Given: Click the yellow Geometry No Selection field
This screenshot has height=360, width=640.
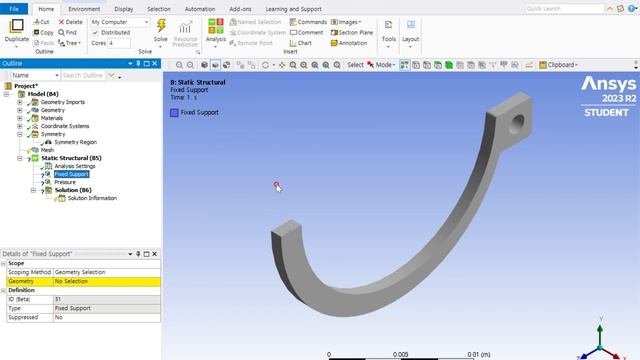Looking at the screenshot, I should (x=107, y=281).
